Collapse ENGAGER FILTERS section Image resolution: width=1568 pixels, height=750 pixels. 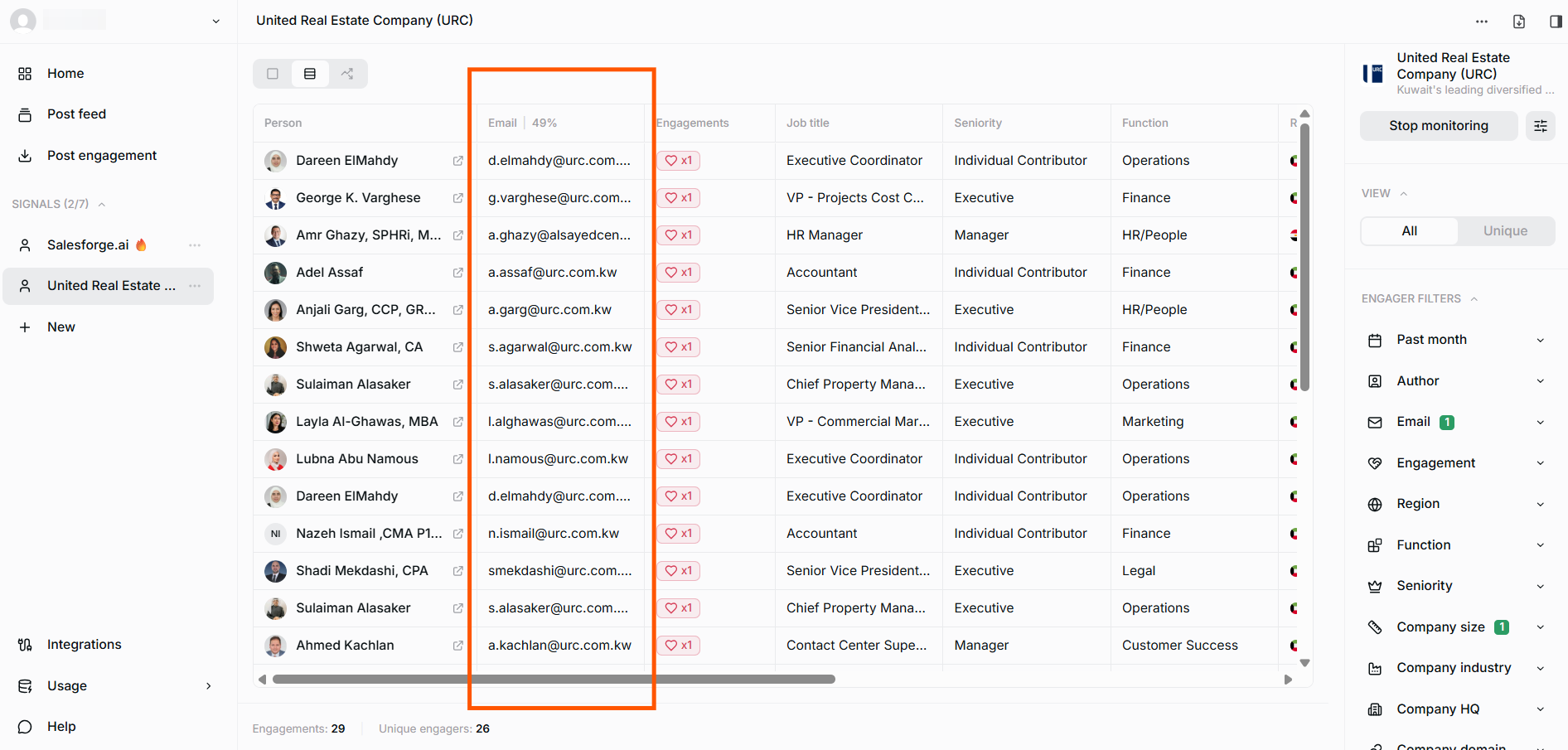pyautogui.click(x=1474, y=299)
